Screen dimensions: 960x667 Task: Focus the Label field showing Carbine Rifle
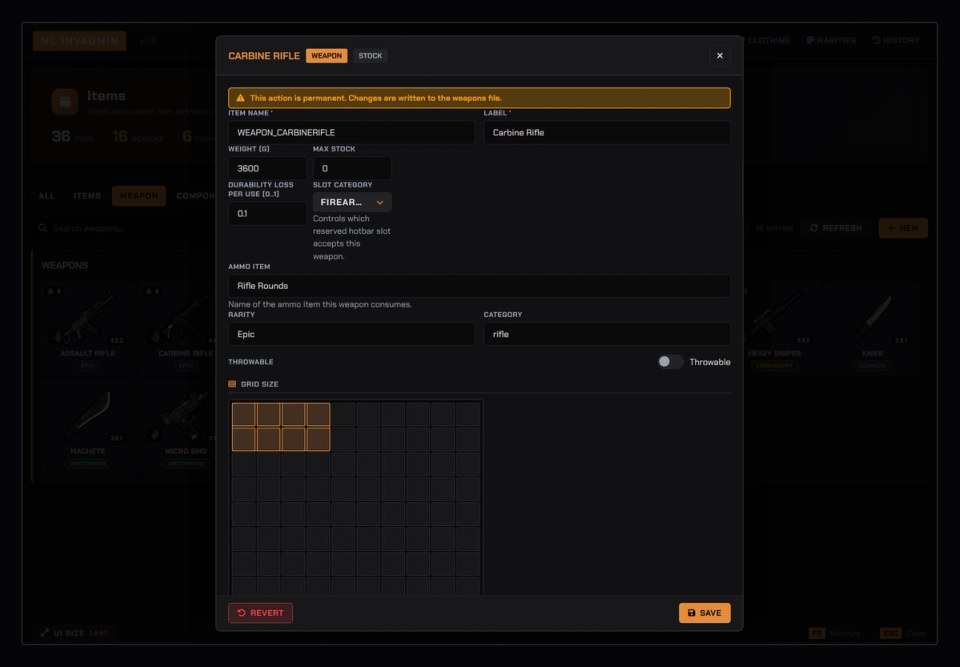click(607, 132)
